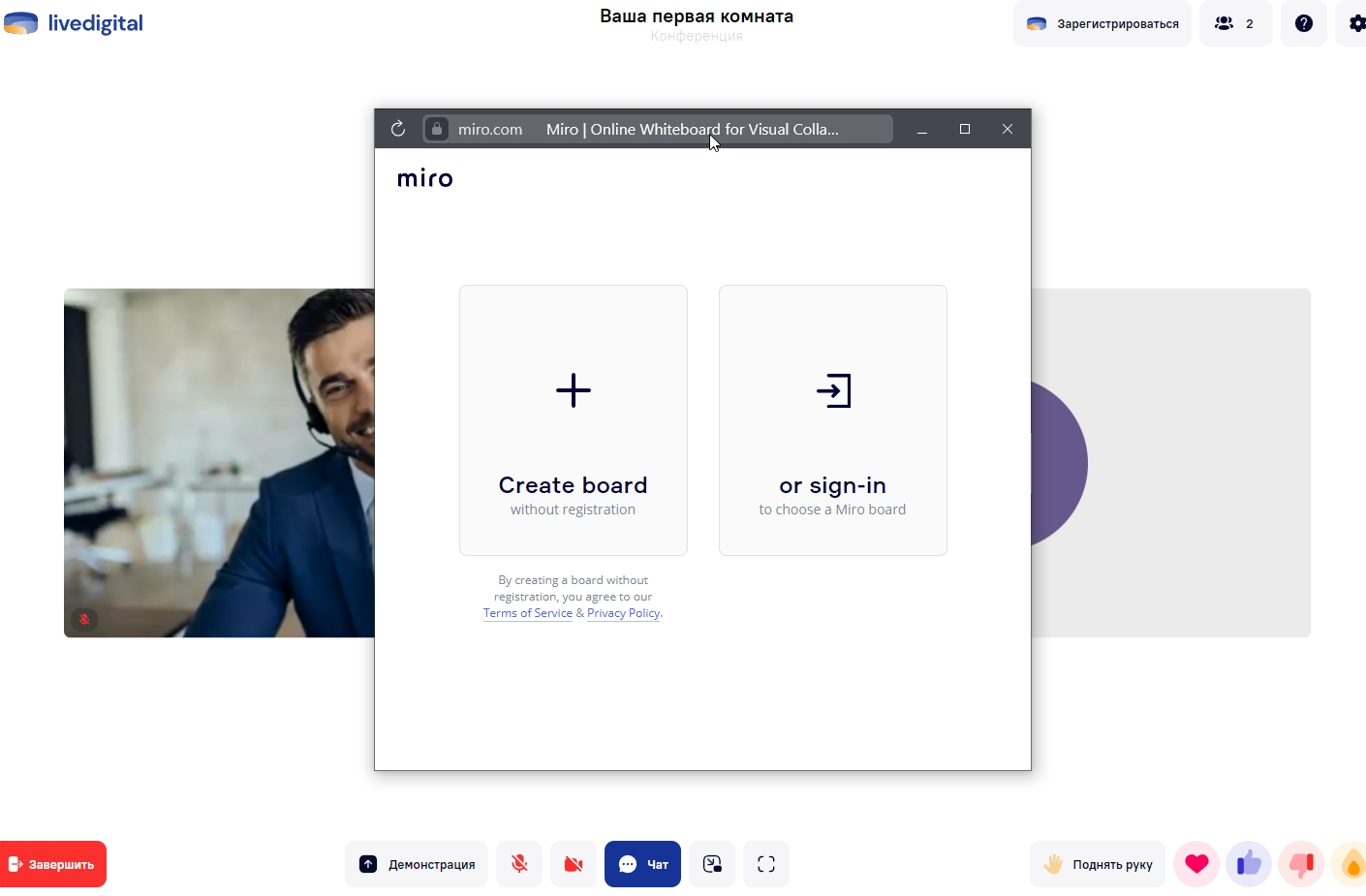Viewport: 1366px width, 896px height.
Task: Reload the Miro popup page
Action: pyautogui.click(x=398, y=129)
